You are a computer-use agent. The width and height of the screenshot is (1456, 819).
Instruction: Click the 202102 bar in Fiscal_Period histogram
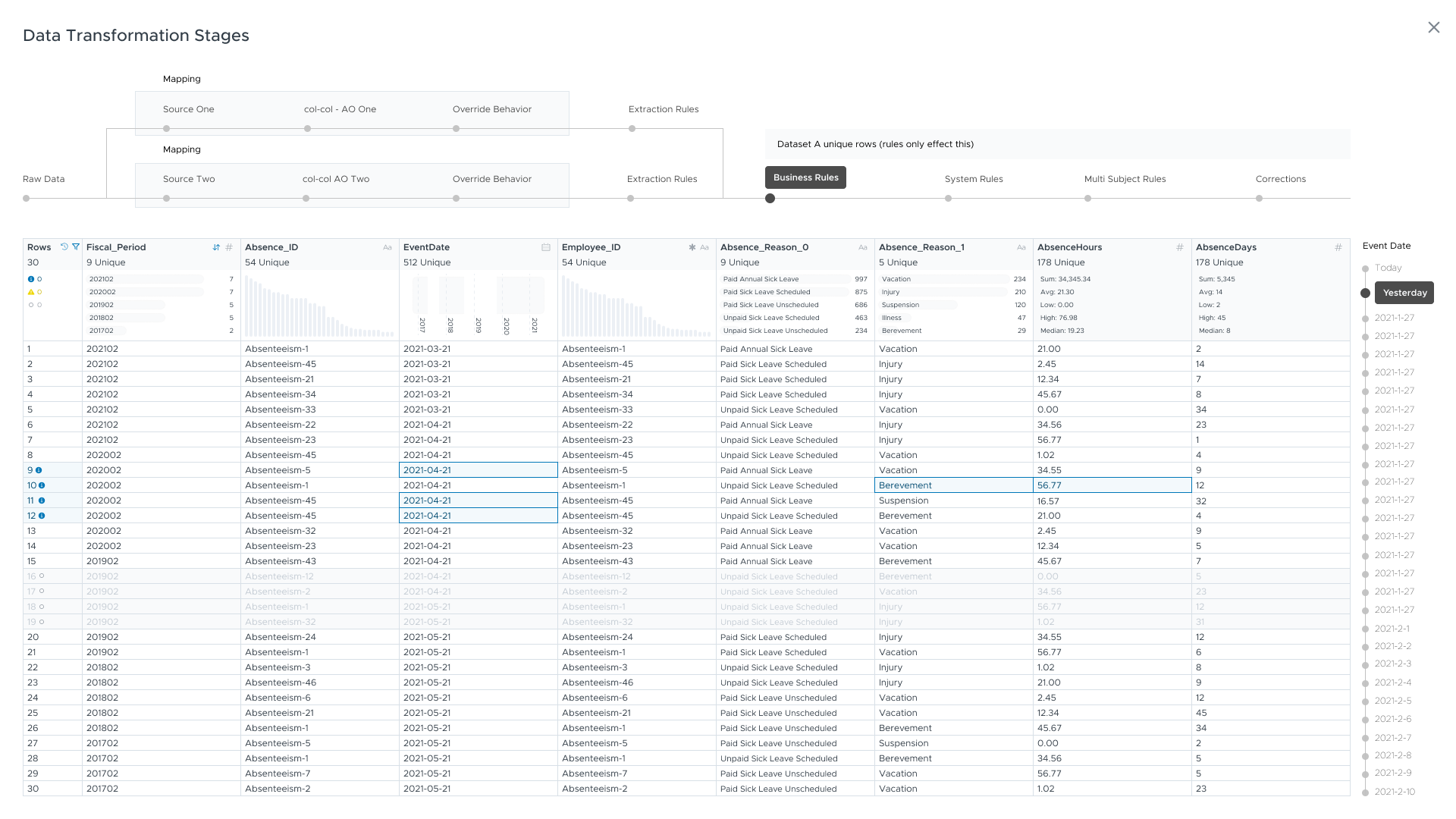pyautogui.click(x=144, y=279)
